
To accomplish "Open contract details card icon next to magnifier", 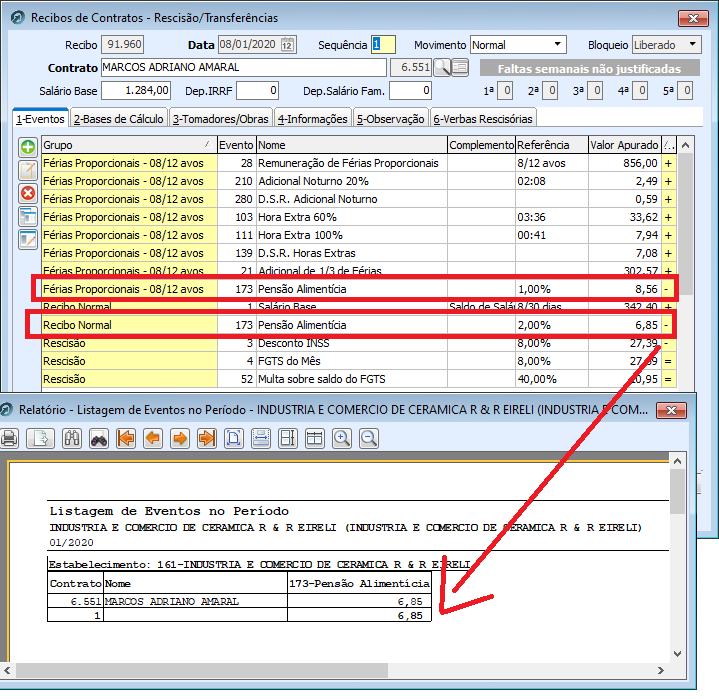I will coord(460,67).
